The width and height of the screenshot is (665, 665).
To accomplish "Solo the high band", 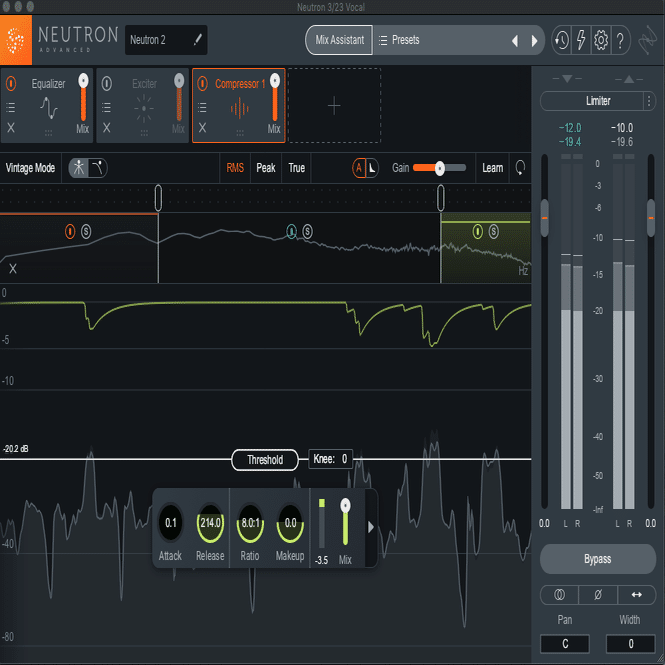I will (494, 232).
